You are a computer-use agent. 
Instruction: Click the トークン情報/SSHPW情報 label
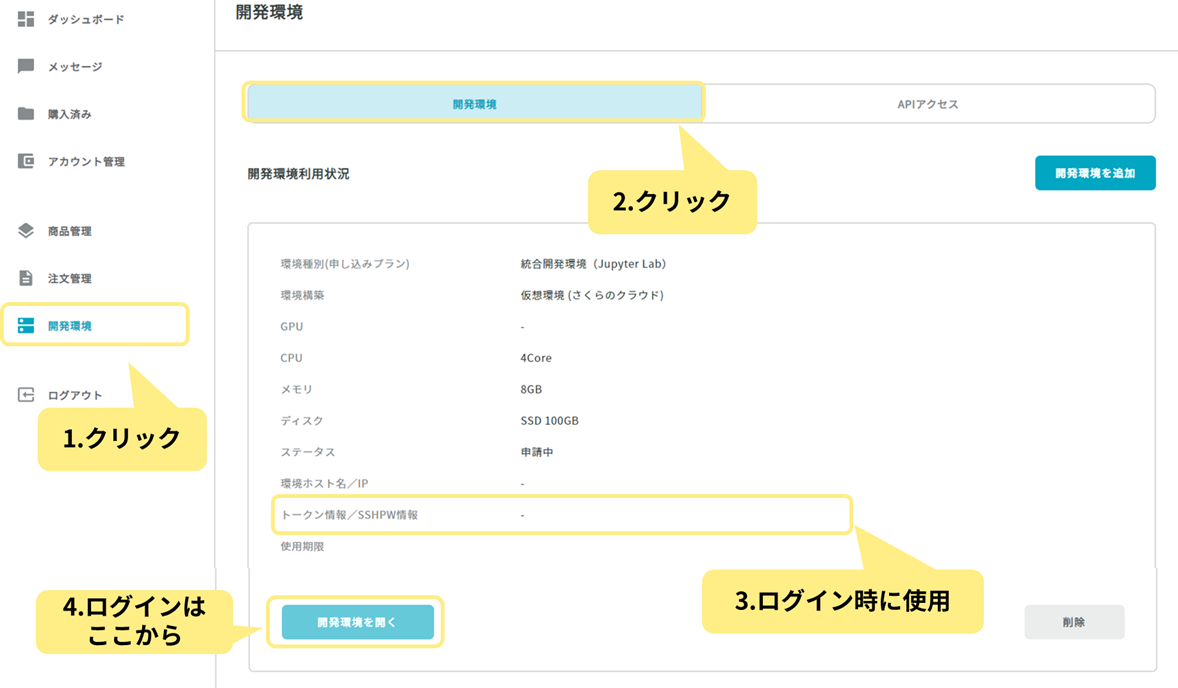(349, 514)
